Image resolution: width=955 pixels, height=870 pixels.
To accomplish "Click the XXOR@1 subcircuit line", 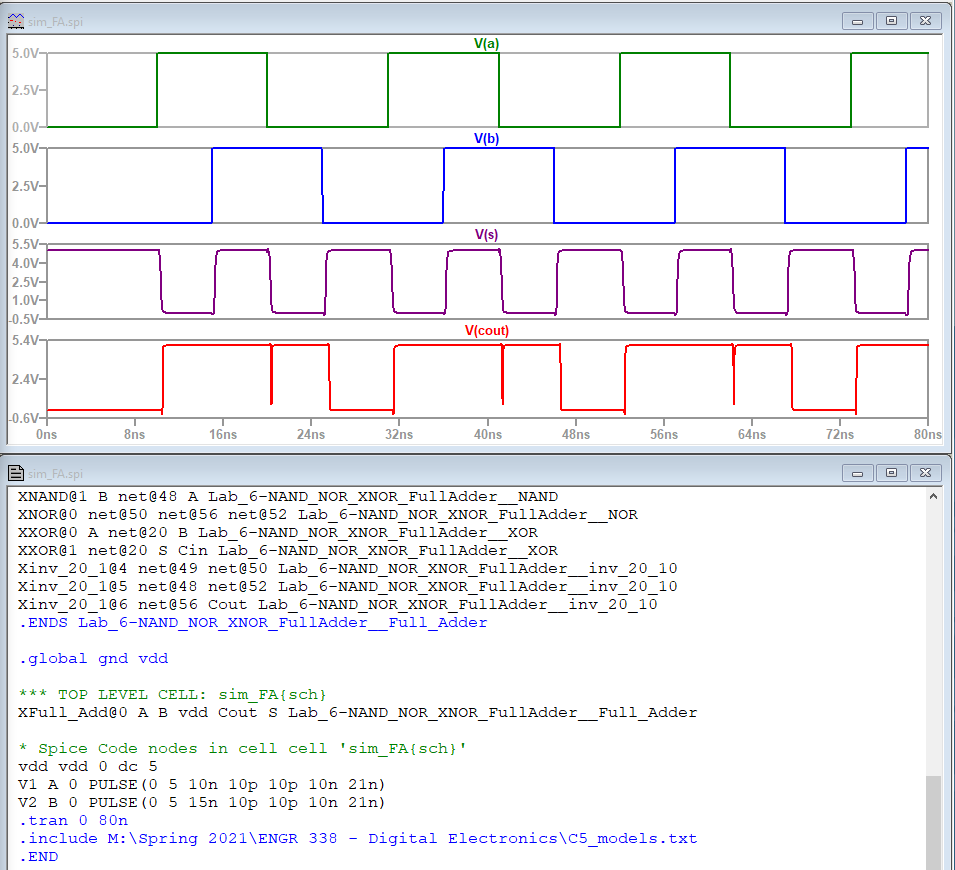I will click(x=288, y=551).
